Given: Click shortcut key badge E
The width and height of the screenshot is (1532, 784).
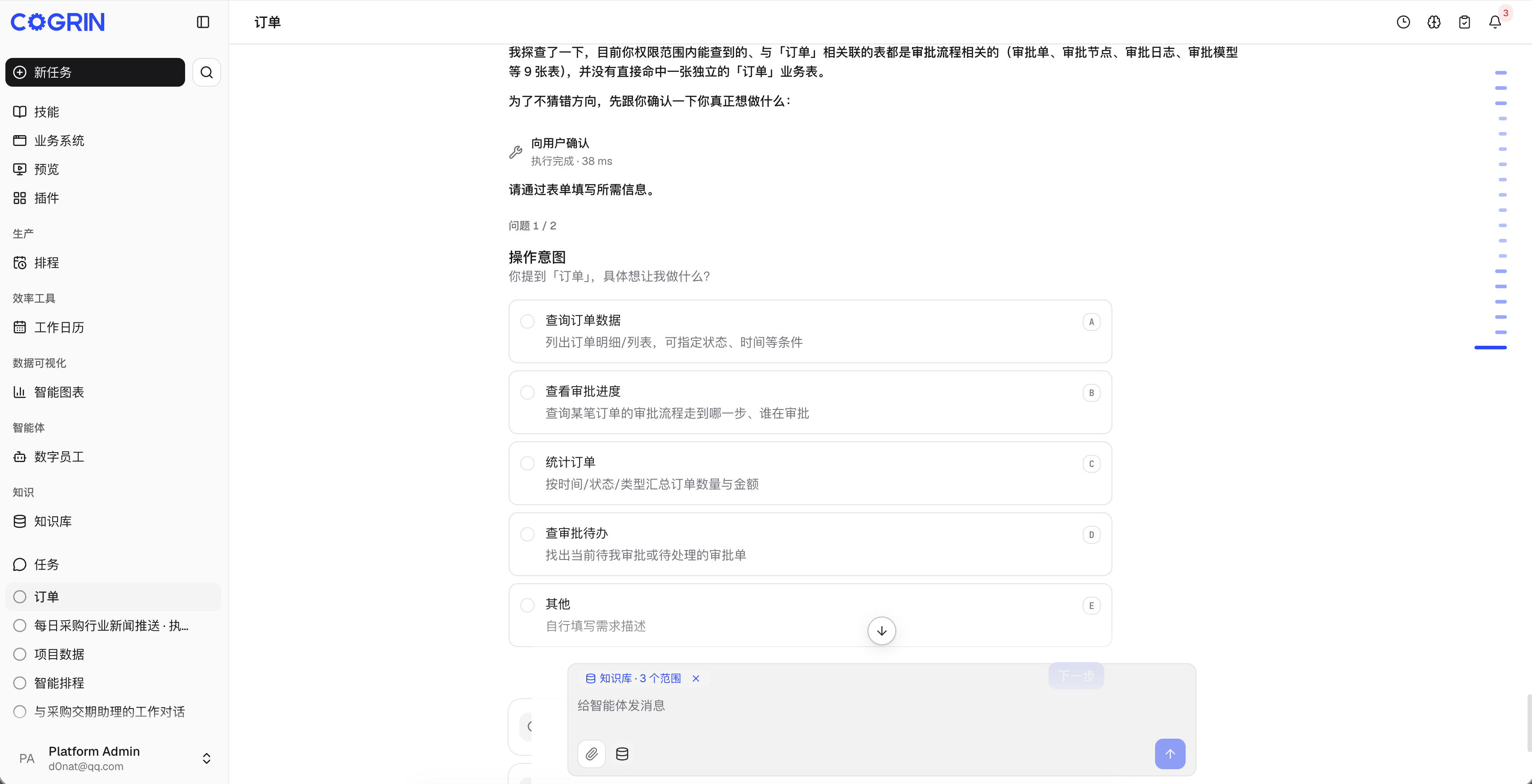Looking at the screenshot, I should [1091, 606].
